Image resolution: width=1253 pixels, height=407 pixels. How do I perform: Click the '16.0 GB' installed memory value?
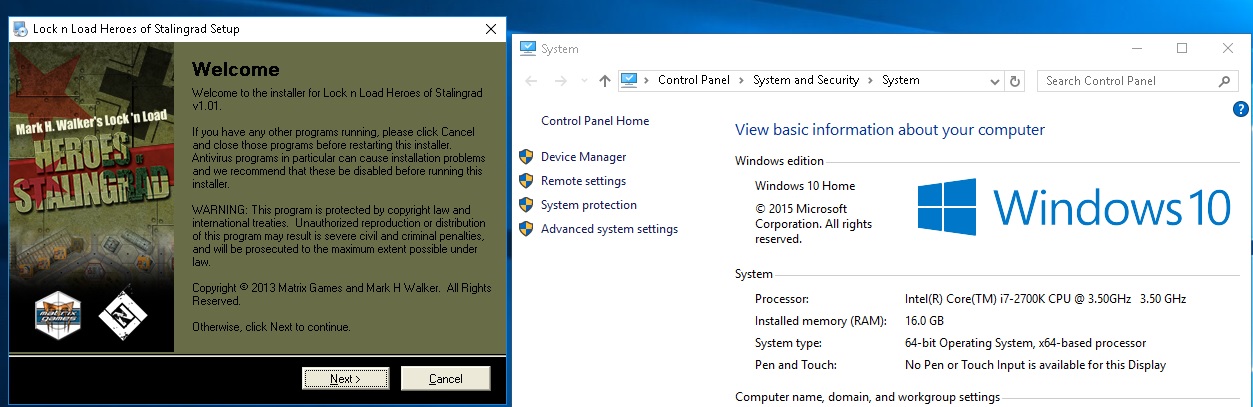[923, 321]
